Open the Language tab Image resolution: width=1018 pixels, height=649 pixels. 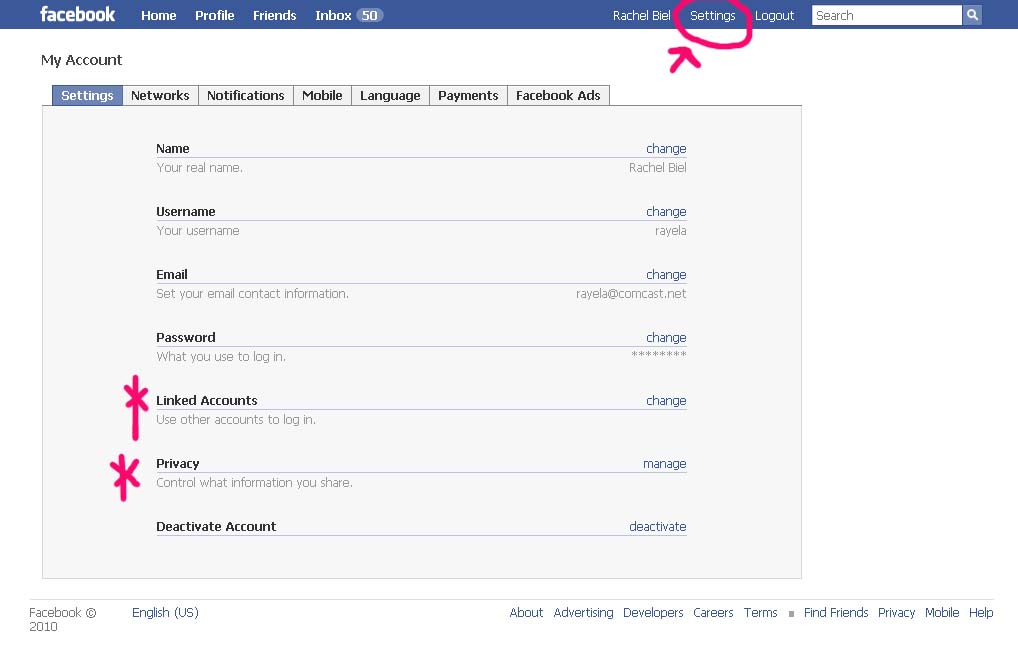point(390,95)
